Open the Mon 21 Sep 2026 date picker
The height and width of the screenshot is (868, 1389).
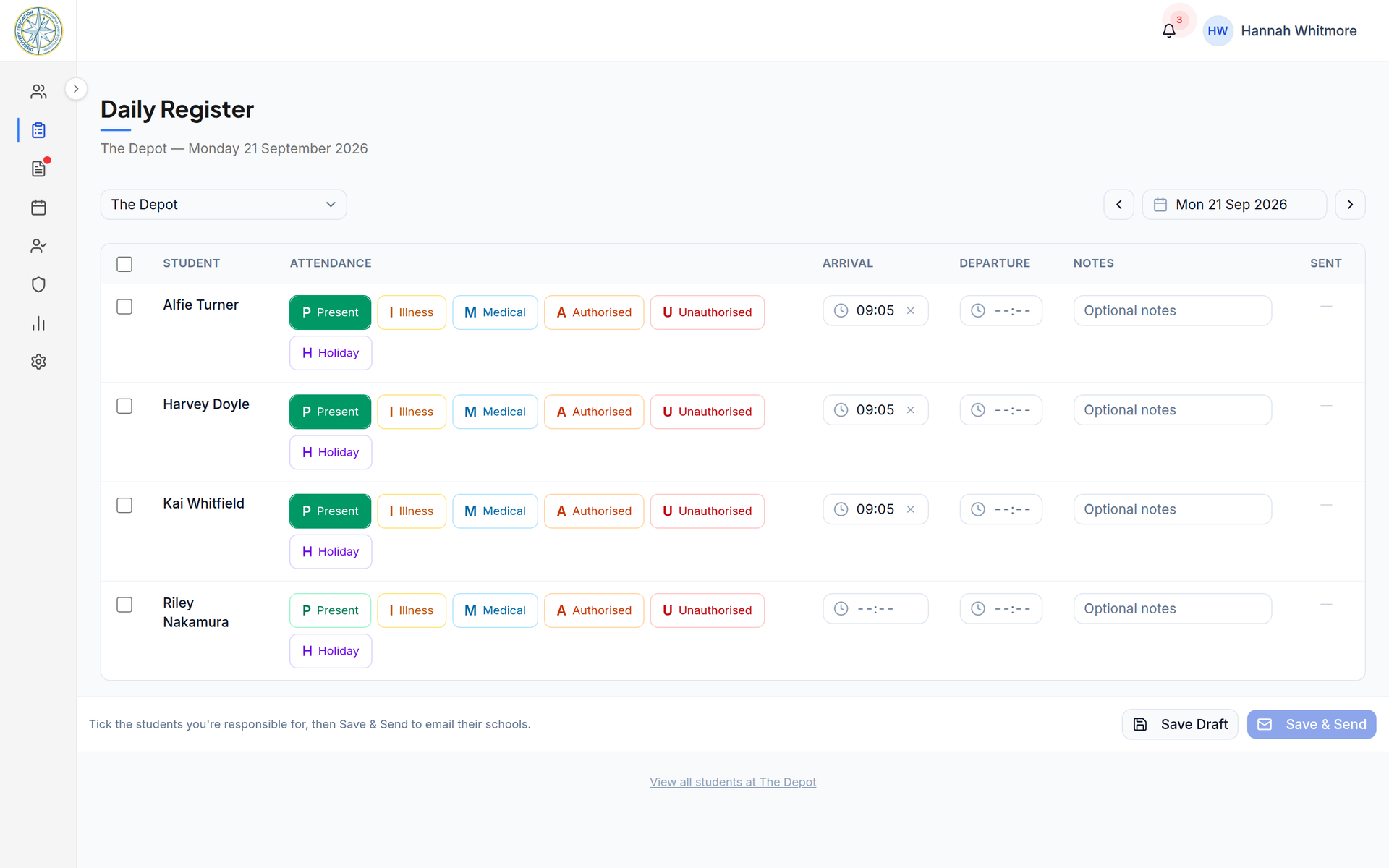[1234, 205]
